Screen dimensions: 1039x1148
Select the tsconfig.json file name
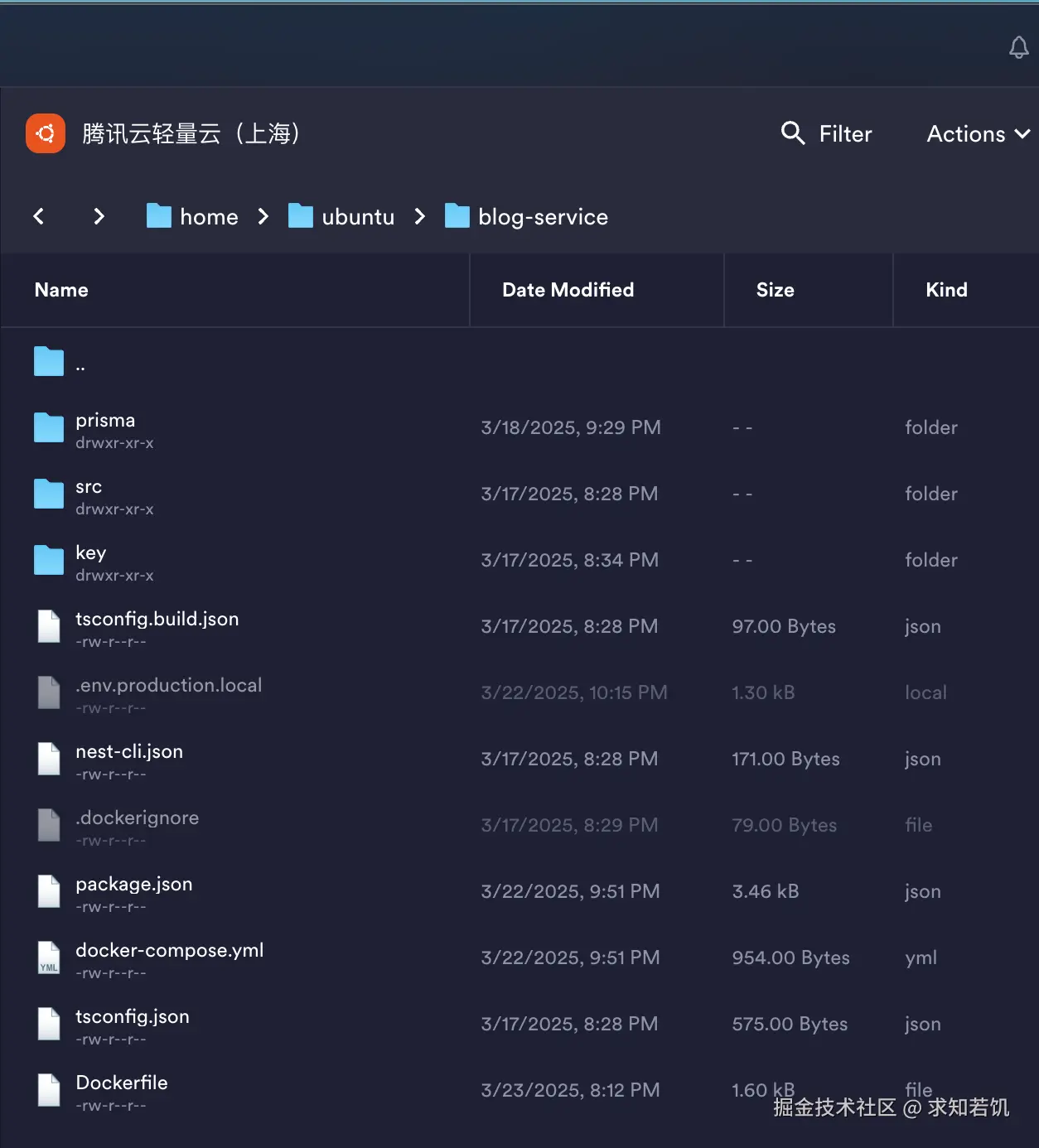point(133,1016)
